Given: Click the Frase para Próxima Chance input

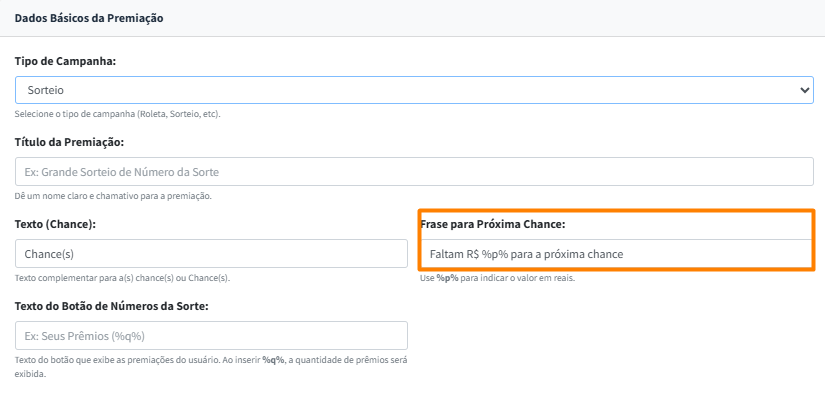Looking at the screenshot, I should coord(615,254).
